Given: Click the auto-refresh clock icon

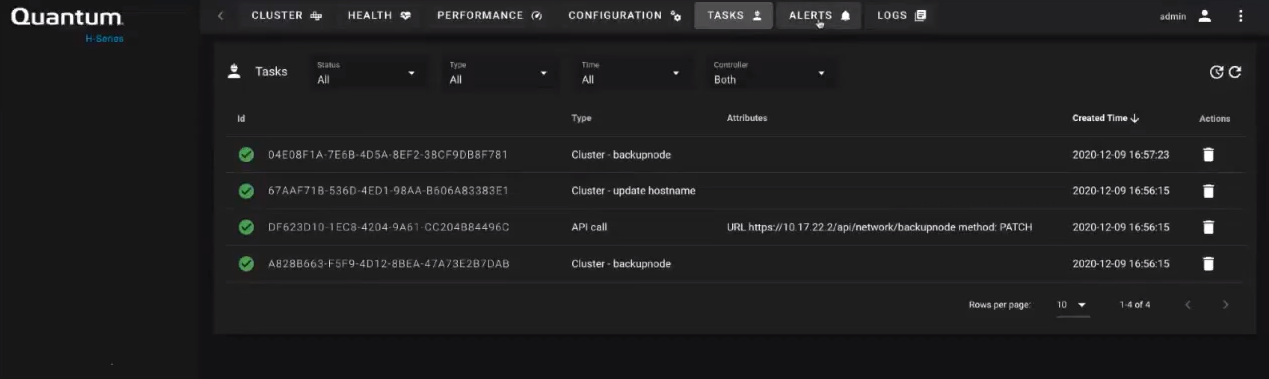Looking at the screenshot, I should (x=1217, y=72).
